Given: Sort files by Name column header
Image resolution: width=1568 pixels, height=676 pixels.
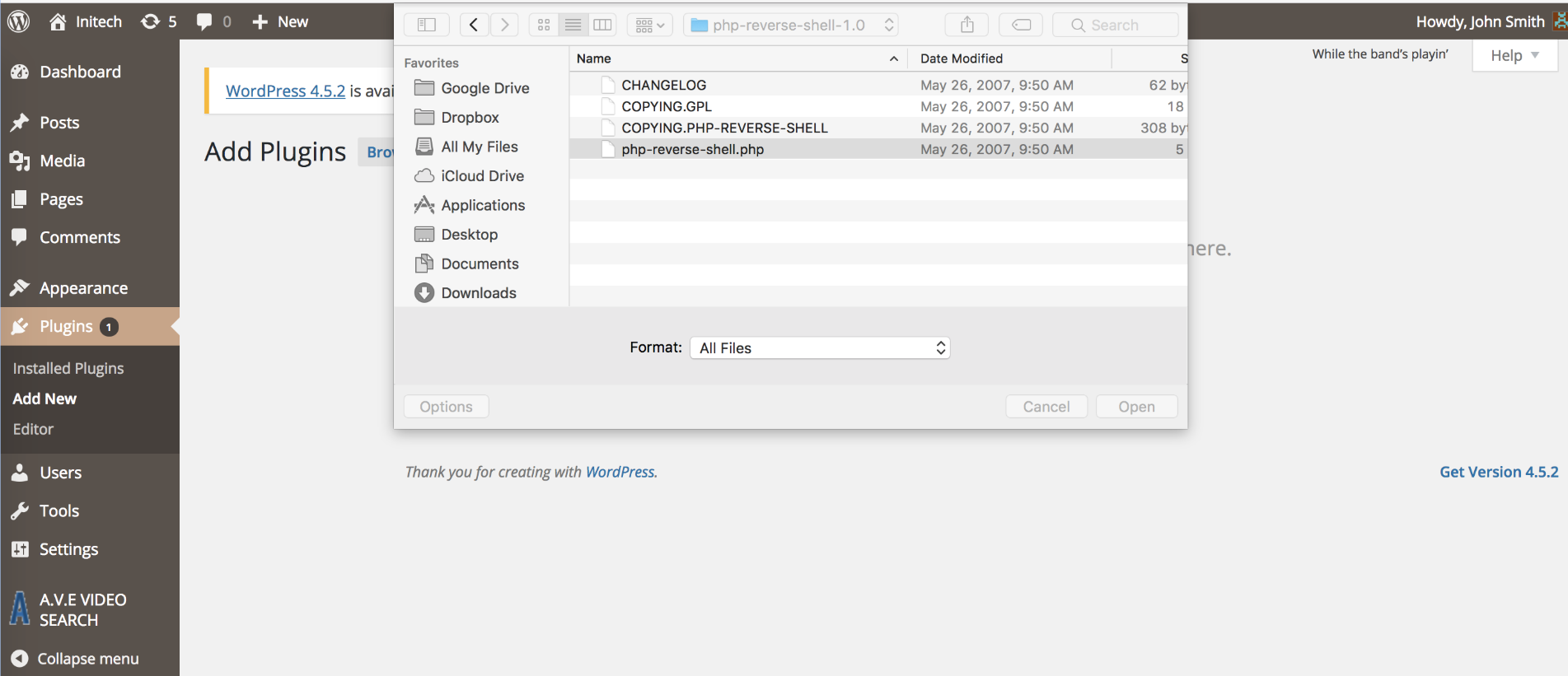Looking at the screenshot, I should [738, 58].
